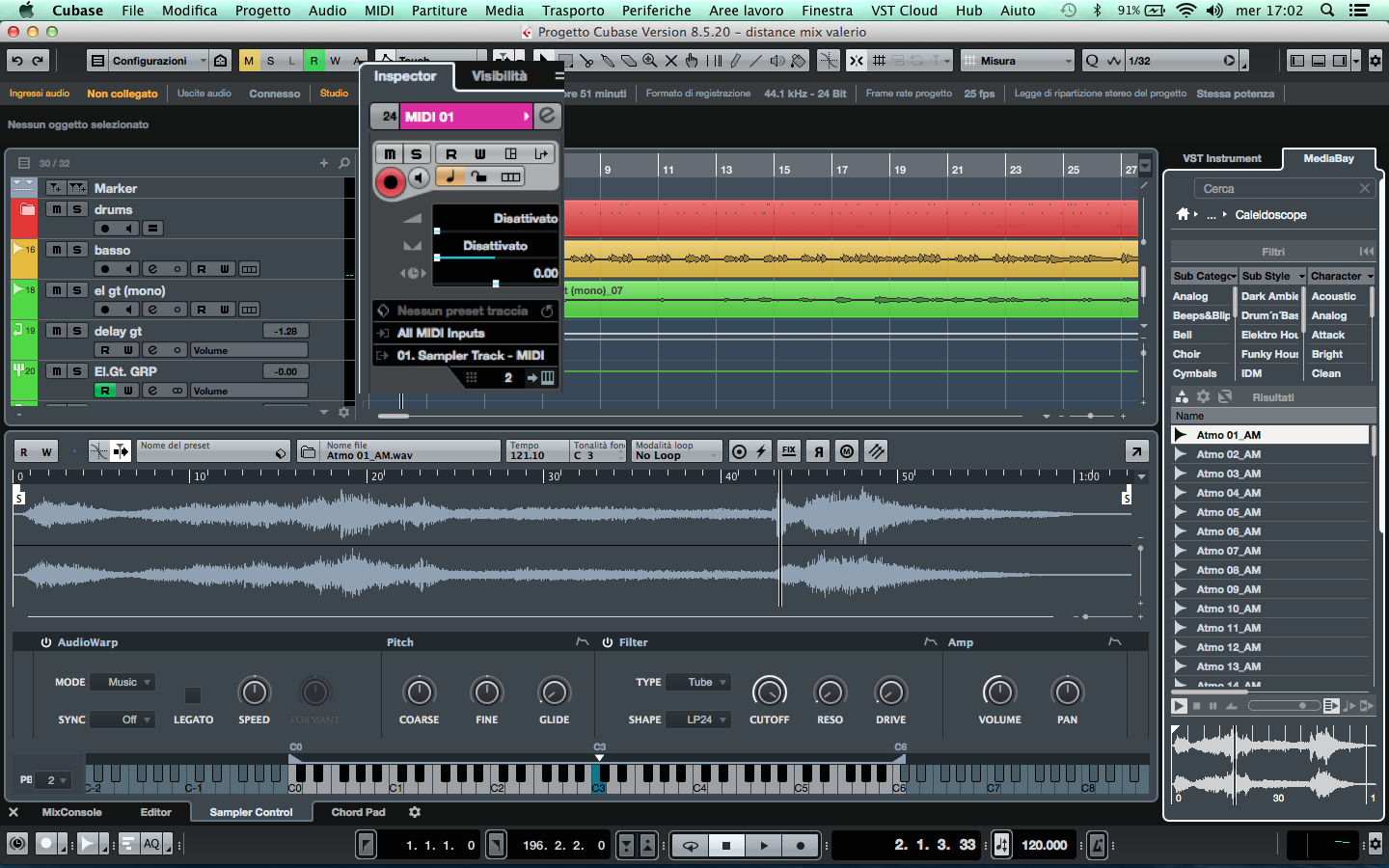Screen dimensions: 1389x868
Task: Open the AudioWarp Mode Music dropdown
Action: tap(123, 682)
